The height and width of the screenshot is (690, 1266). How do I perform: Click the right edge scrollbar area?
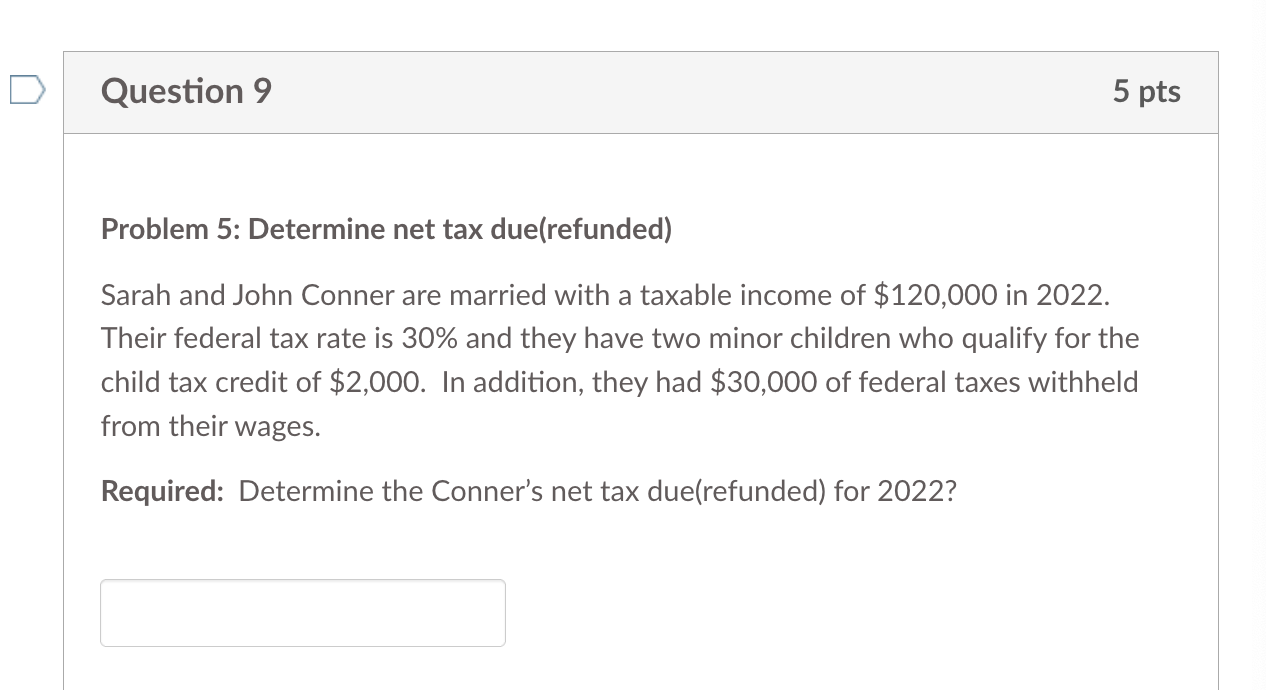pyautogui.click(x=1259, y=345)
